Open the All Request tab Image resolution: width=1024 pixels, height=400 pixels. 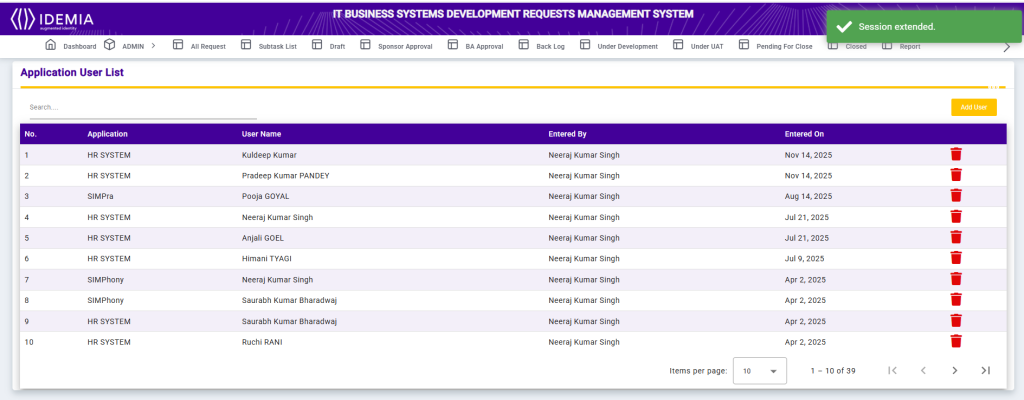pos(207,46)
